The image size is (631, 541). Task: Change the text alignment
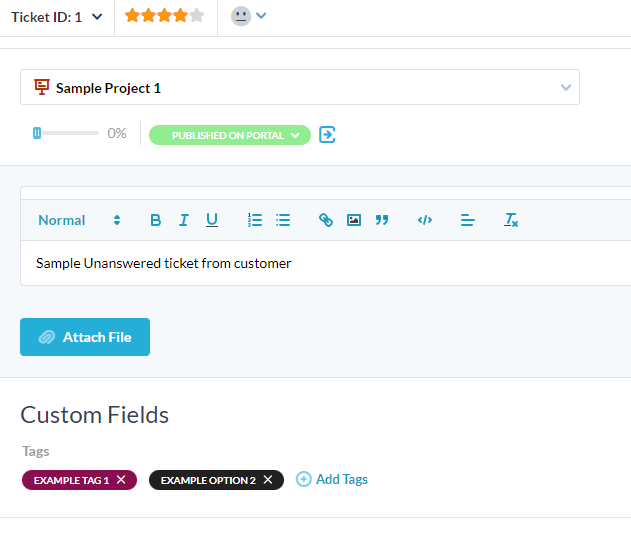[467, 220]
